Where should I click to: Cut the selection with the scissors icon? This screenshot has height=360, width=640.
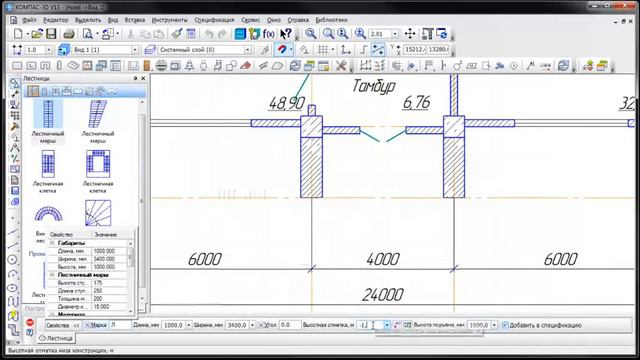pyautogui.click(x=131, y=34)
